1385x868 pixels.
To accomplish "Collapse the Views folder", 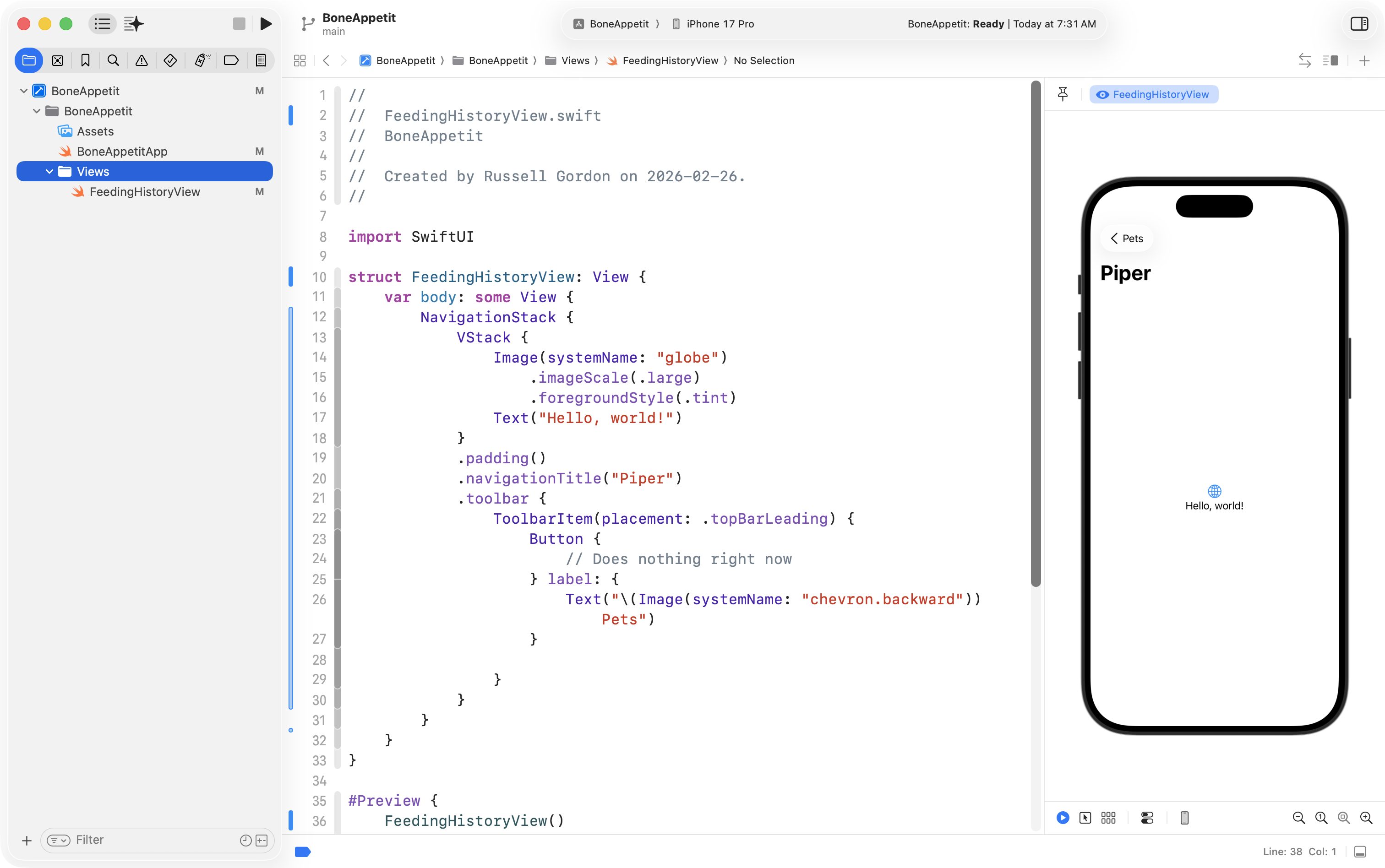I will [49, 172].
